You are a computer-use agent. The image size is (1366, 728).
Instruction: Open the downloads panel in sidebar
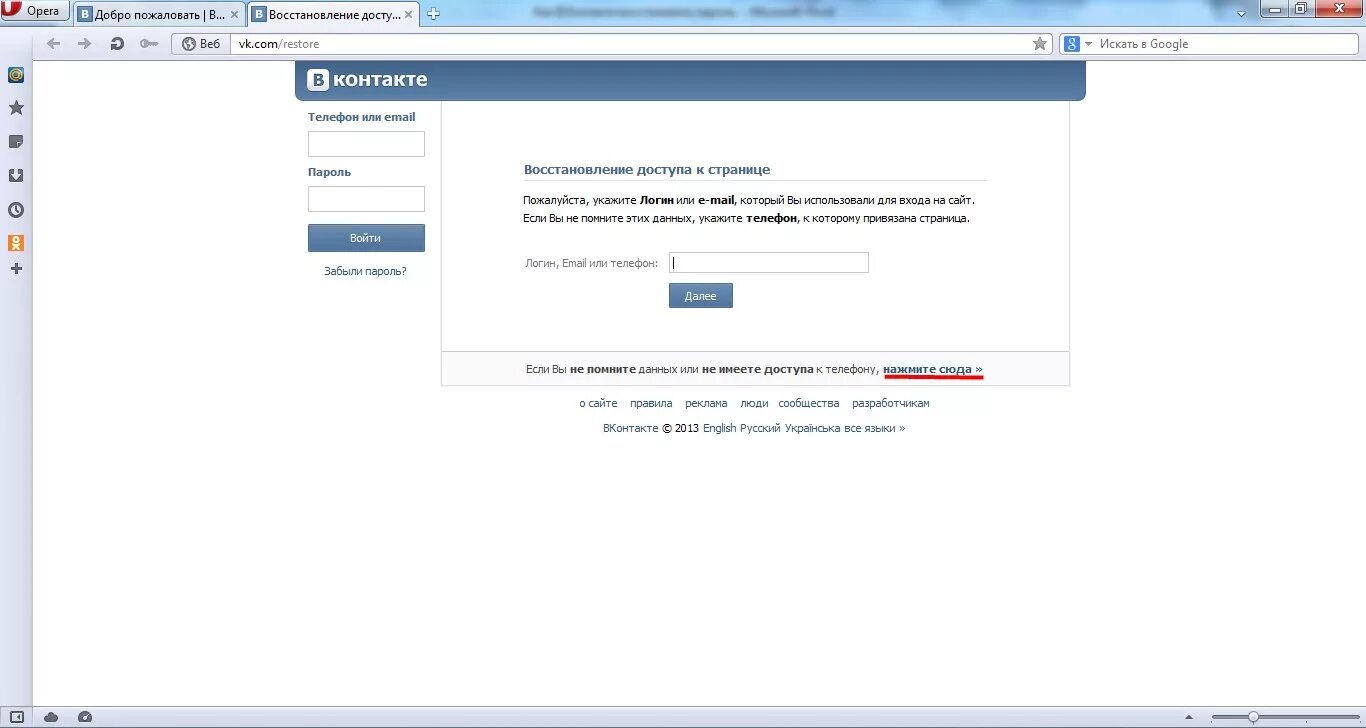click(16, 176)
